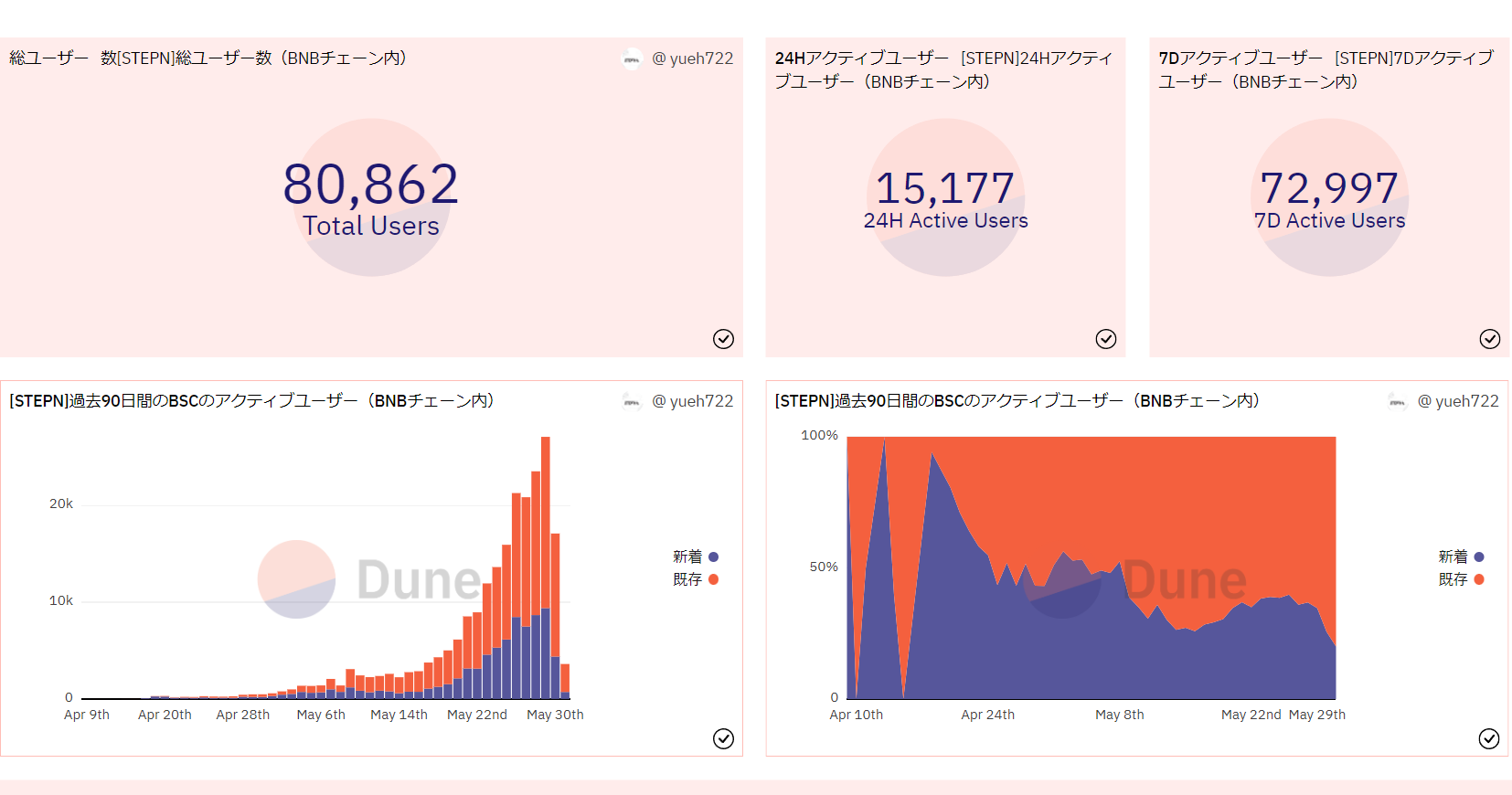The height and width of the screenshot is (795, 1512).
Task: Toggle 既存 legend dot in area chart
Action: point(1479,579)
